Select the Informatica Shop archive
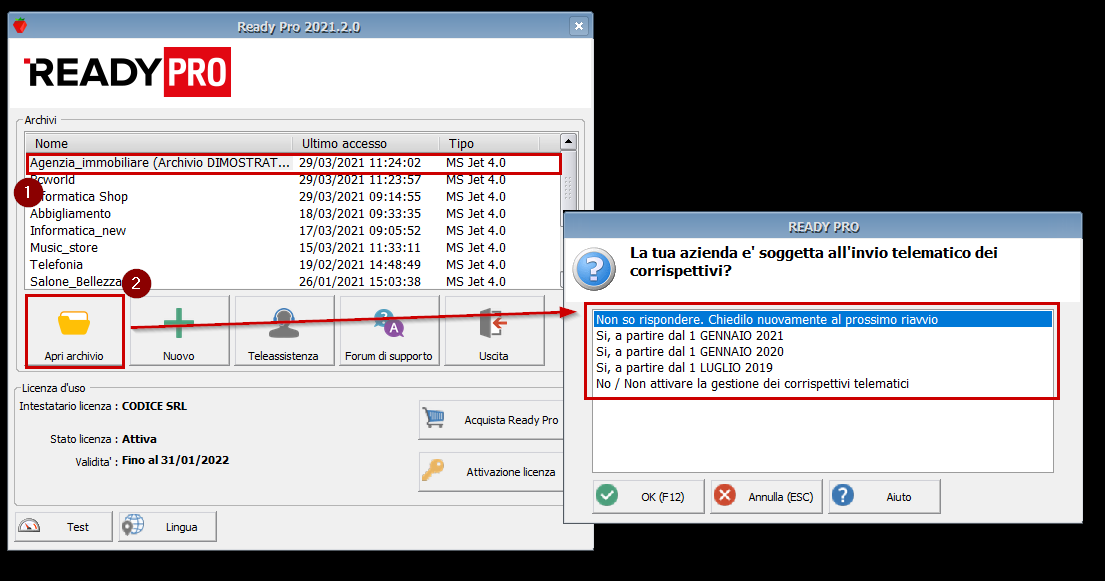Viewport: 1105px width, 581px height. click(x=292, y=197)
